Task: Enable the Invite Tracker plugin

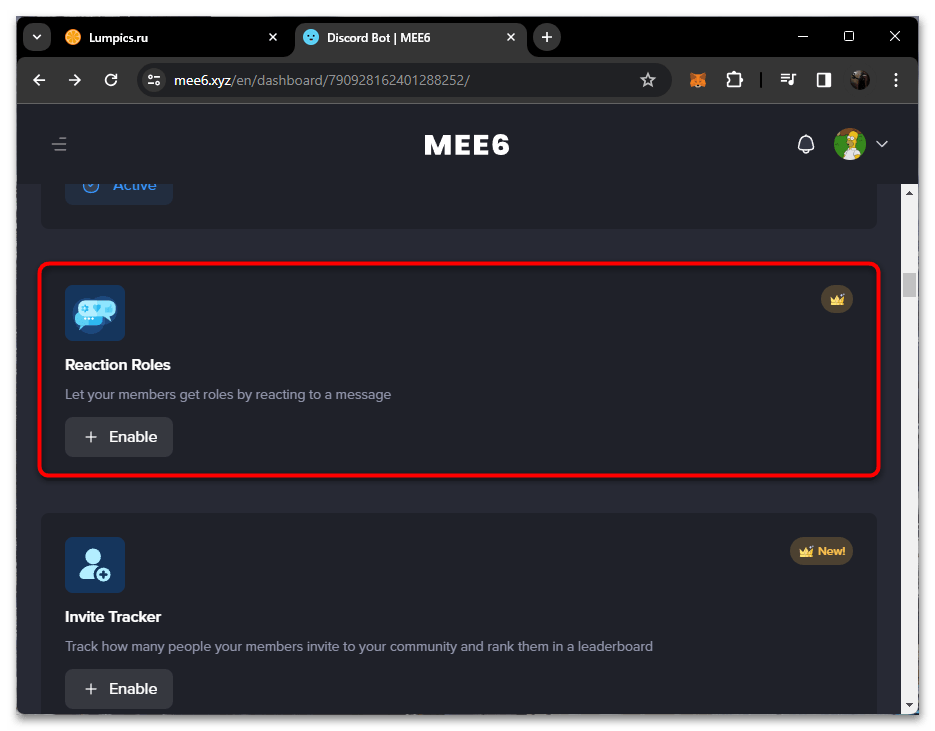Action: pyautogui.click(x=119, y=689)
